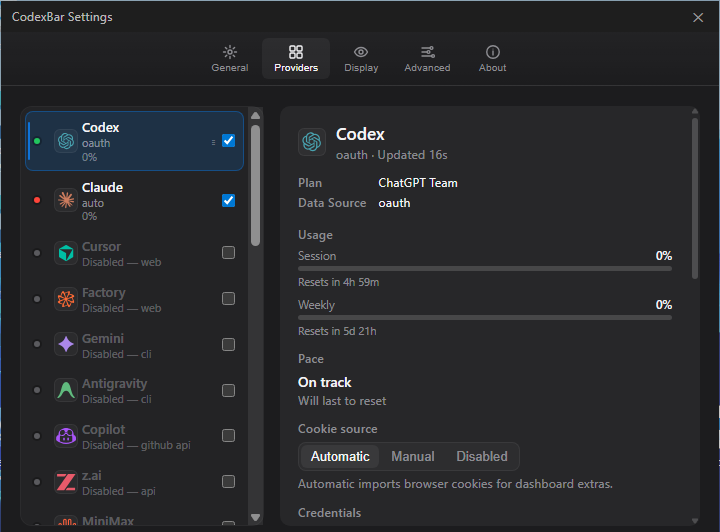Click the Antigravity provider icon
The height and width of the screenshot is (532, 720).
[x=66, y=390]
